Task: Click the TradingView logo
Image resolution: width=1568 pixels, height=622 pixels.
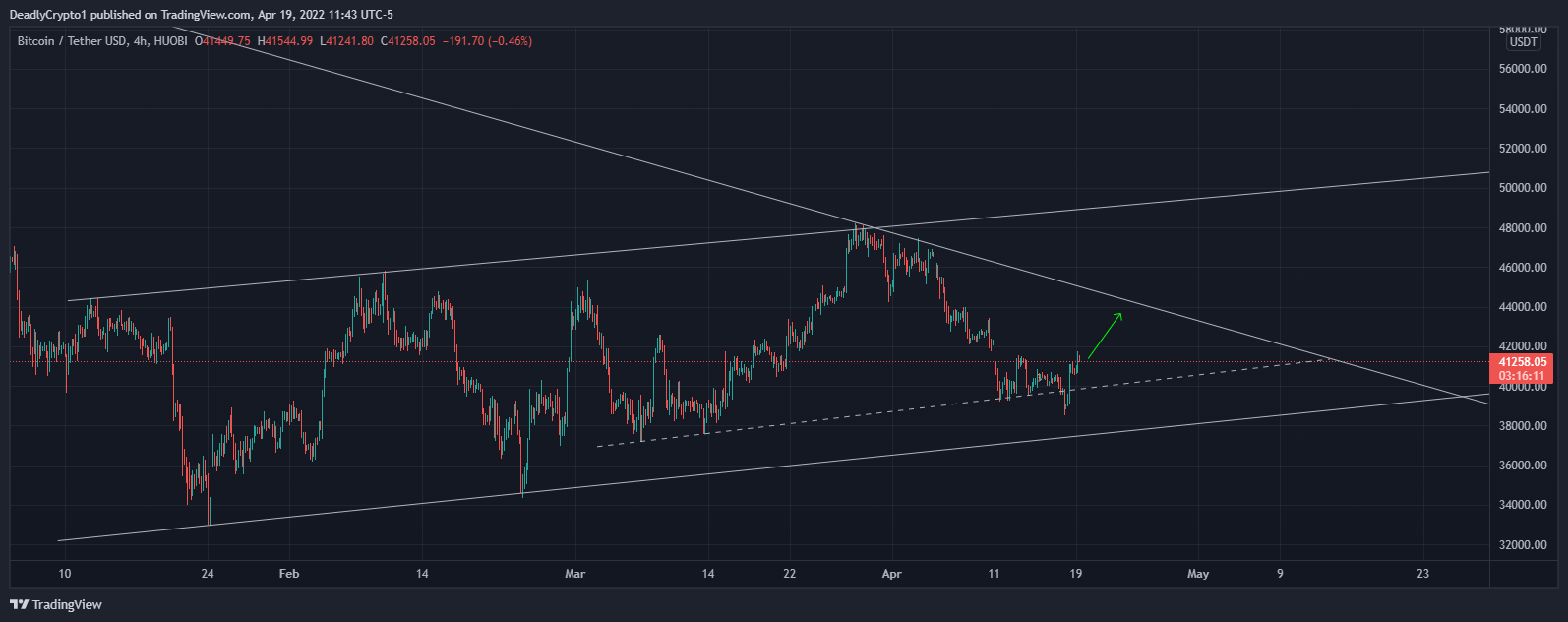Action: (56, 604)
